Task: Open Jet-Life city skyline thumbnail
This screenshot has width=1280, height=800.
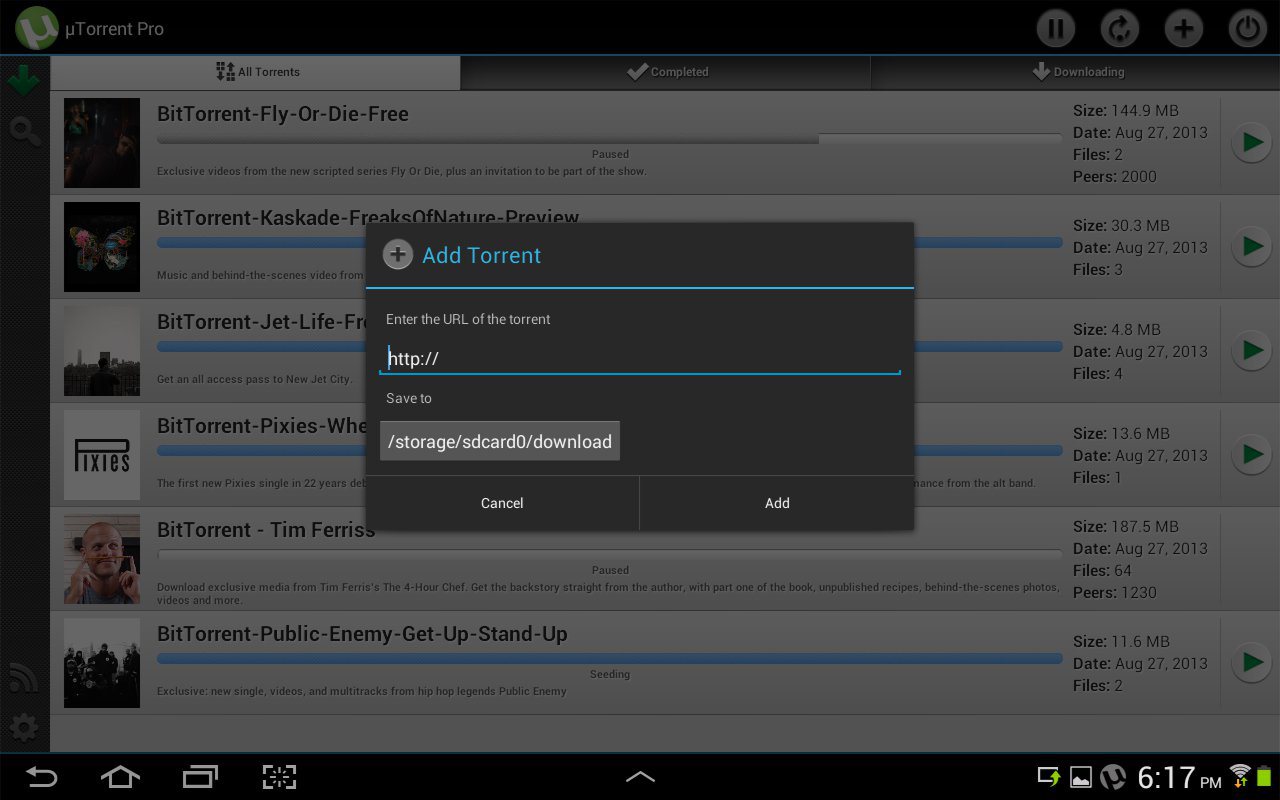Action: click(x=102, y=351)
